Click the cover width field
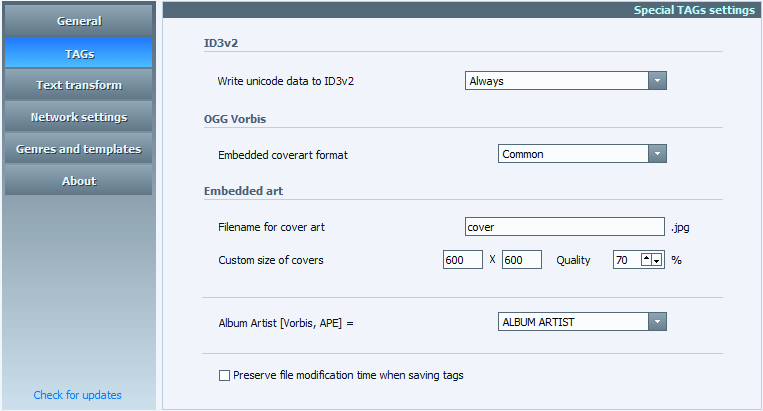 [x=462, y=260]
